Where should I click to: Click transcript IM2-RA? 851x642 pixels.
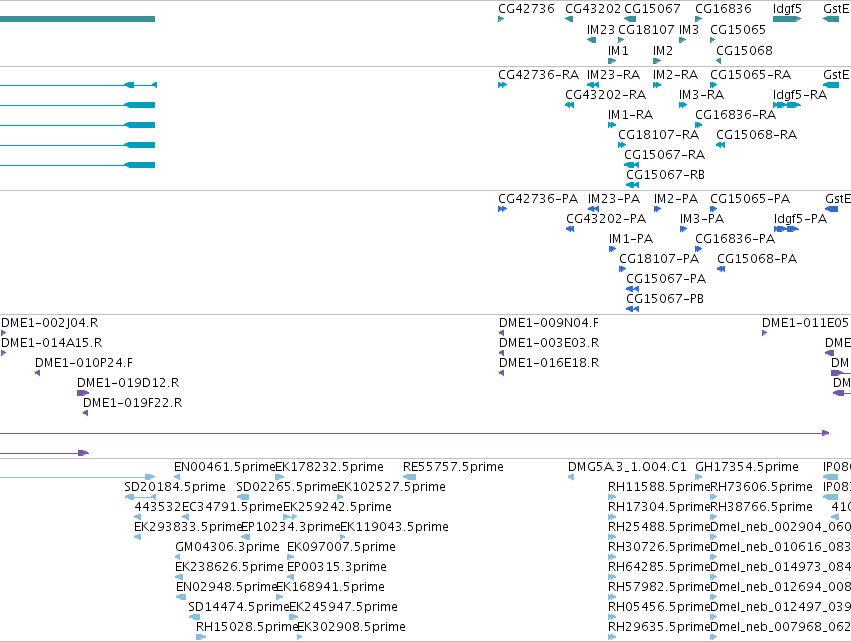point(675,74)
